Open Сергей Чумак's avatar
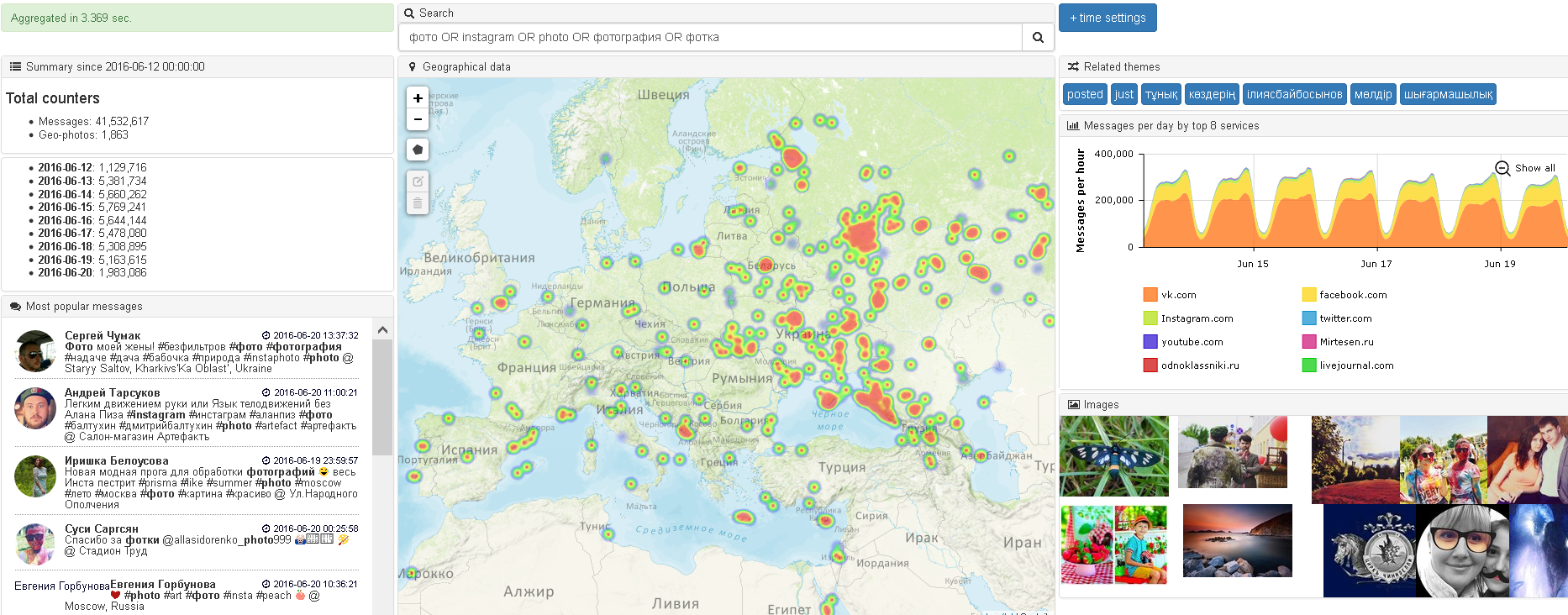1568x615 pixels. tap(35, 351)
